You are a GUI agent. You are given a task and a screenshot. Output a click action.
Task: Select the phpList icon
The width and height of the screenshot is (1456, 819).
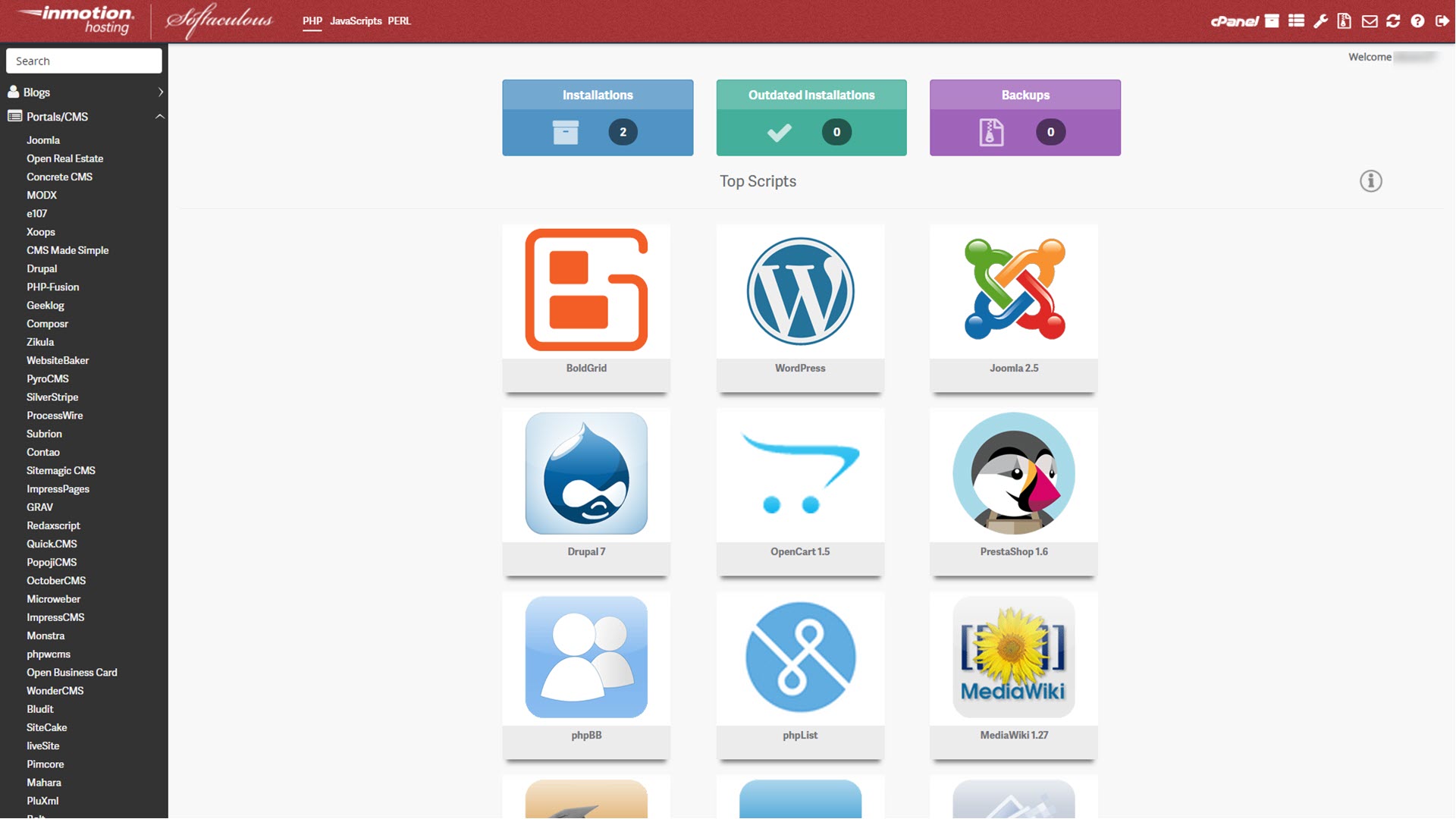click(800, 657)
